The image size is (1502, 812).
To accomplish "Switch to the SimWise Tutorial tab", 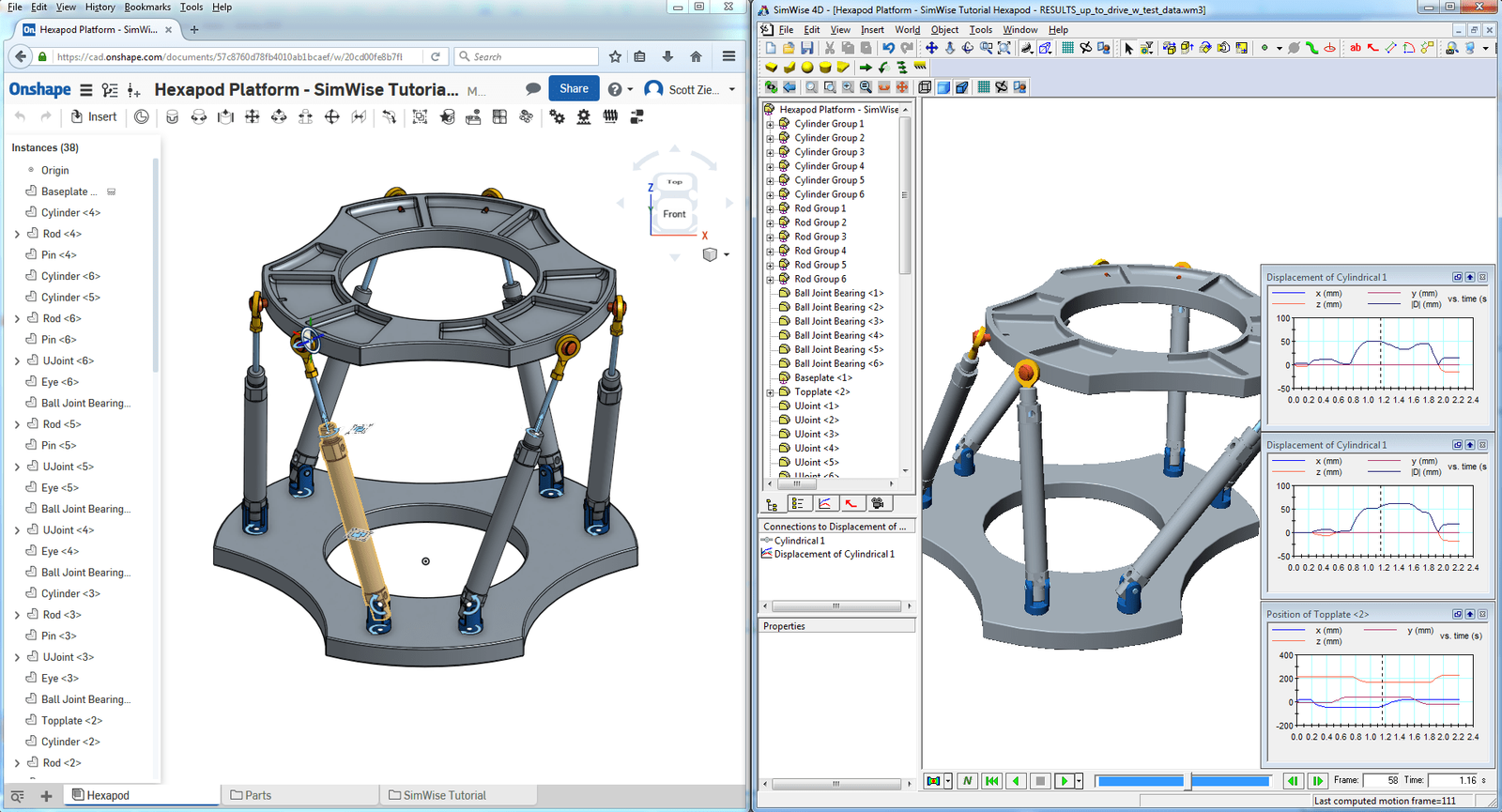I will tap(443, 795).
